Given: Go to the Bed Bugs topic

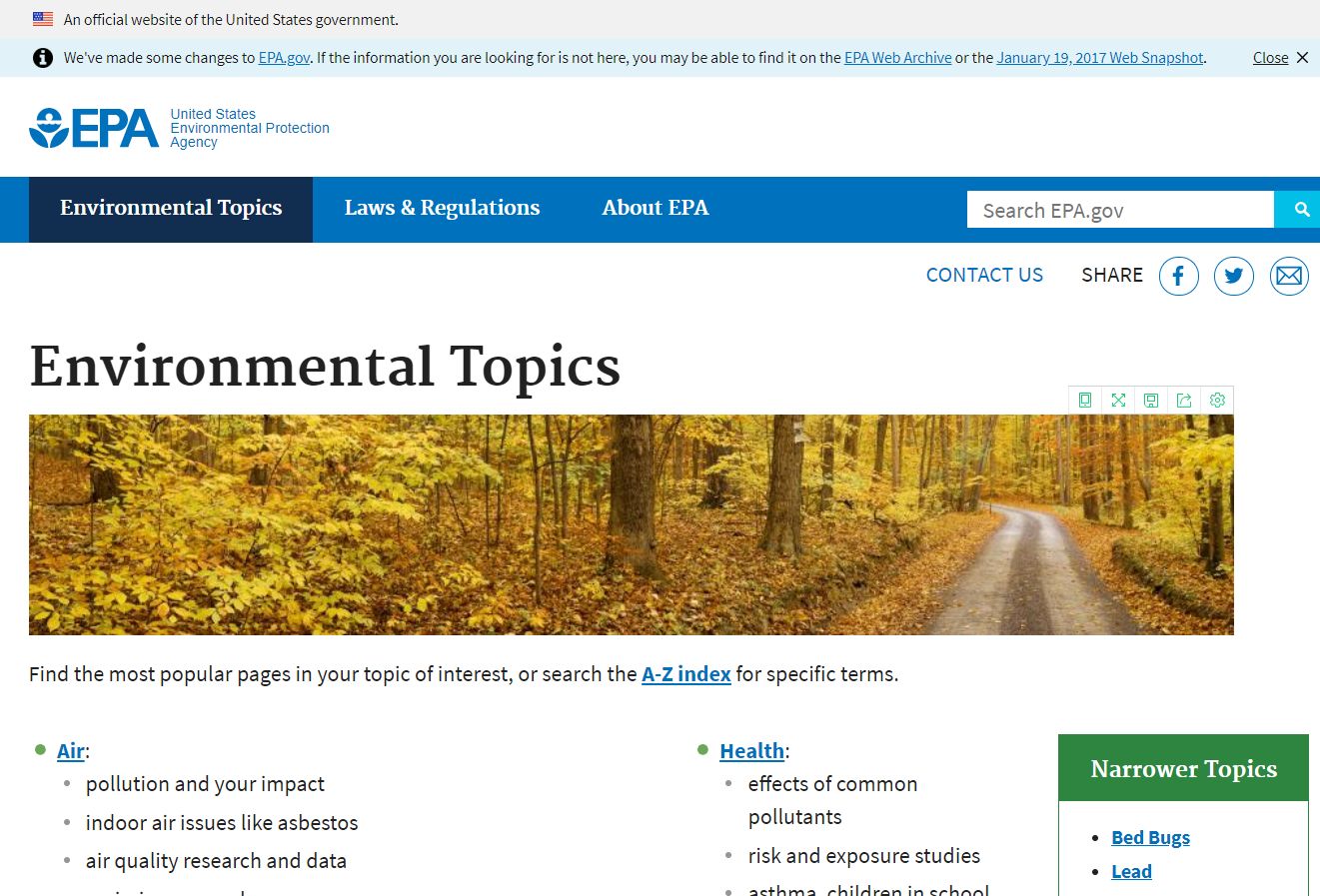Looking at the screenshot, I should [x=1150, y=838].
